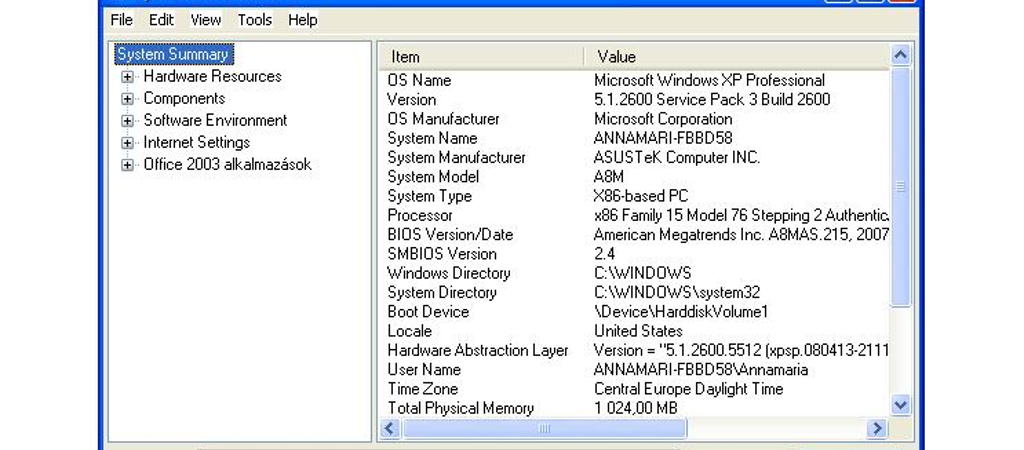The image size is (1024, 450).
Task: Select System Summary in the tree
Action: coord(173,54)
